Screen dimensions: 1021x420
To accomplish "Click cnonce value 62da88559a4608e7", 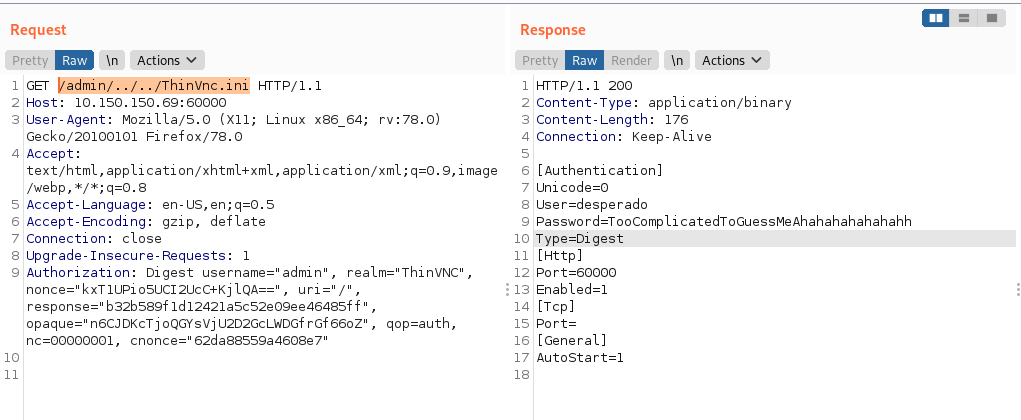I will [259, 341].
